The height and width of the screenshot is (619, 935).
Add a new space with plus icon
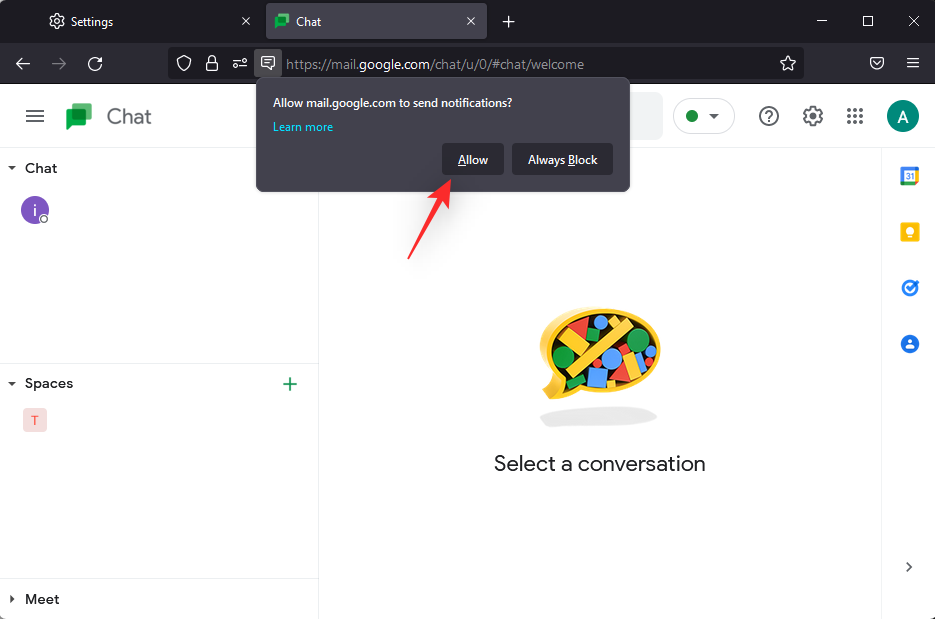tap(290, 384)
